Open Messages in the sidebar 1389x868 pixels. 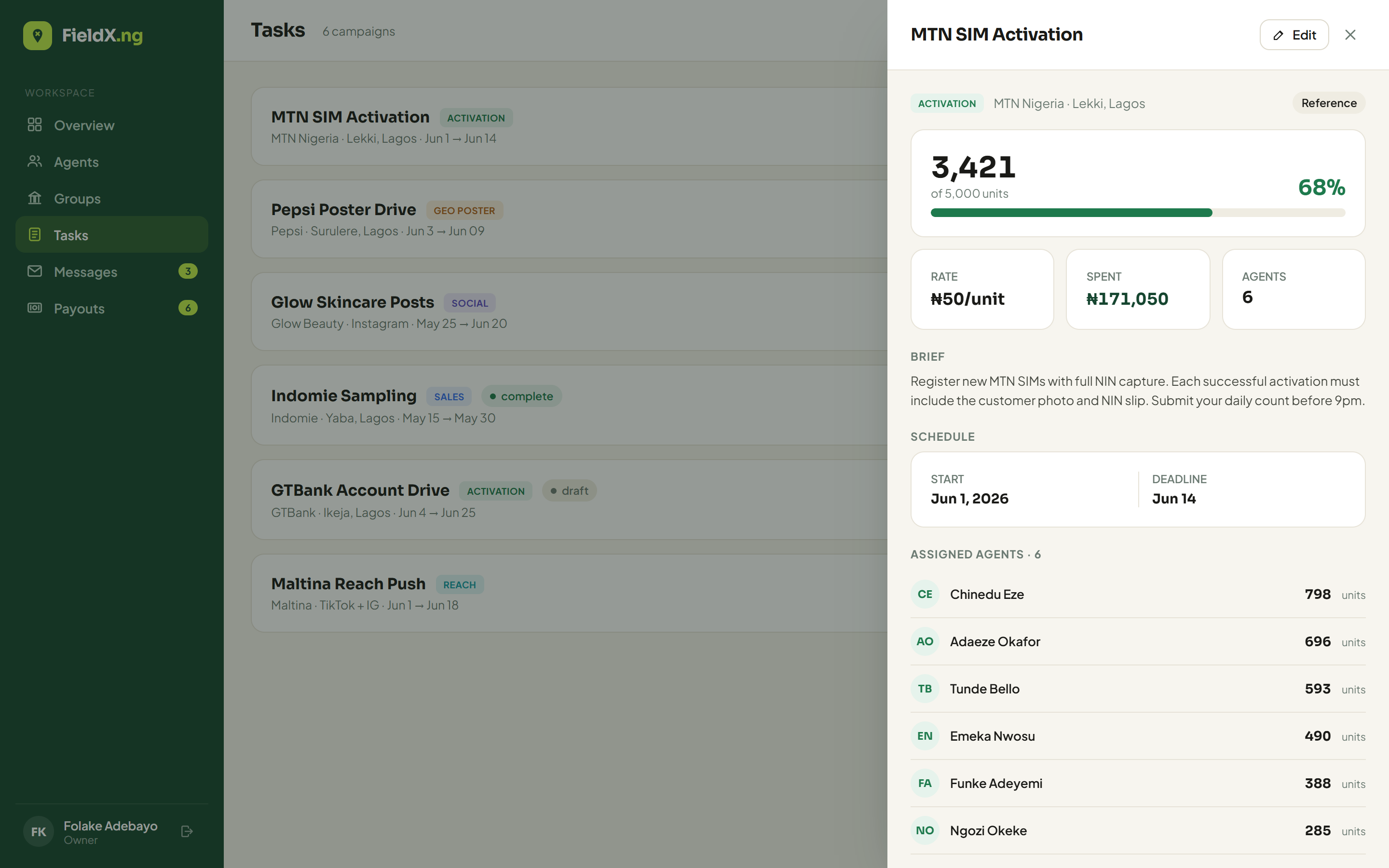tap(111, 271)
